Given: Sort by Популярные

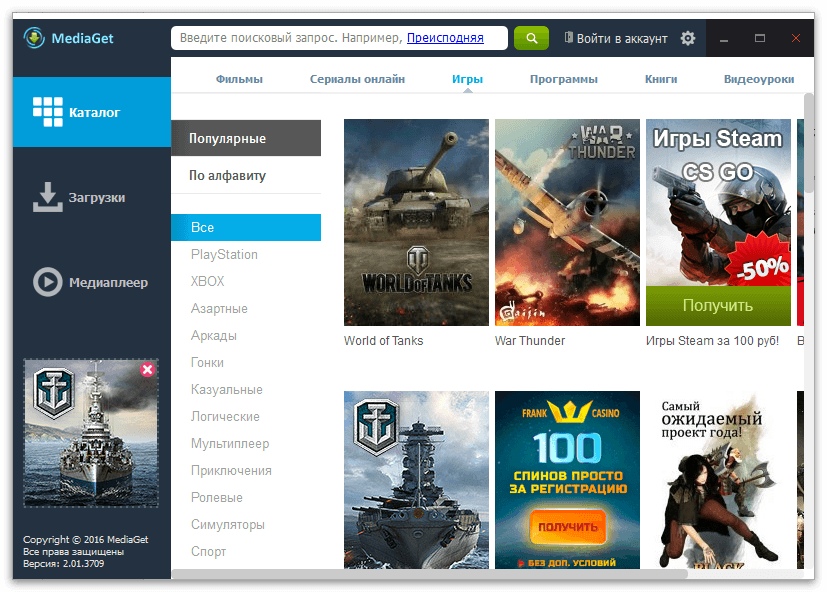Looking at the screenshot, I should click(246, 138).
